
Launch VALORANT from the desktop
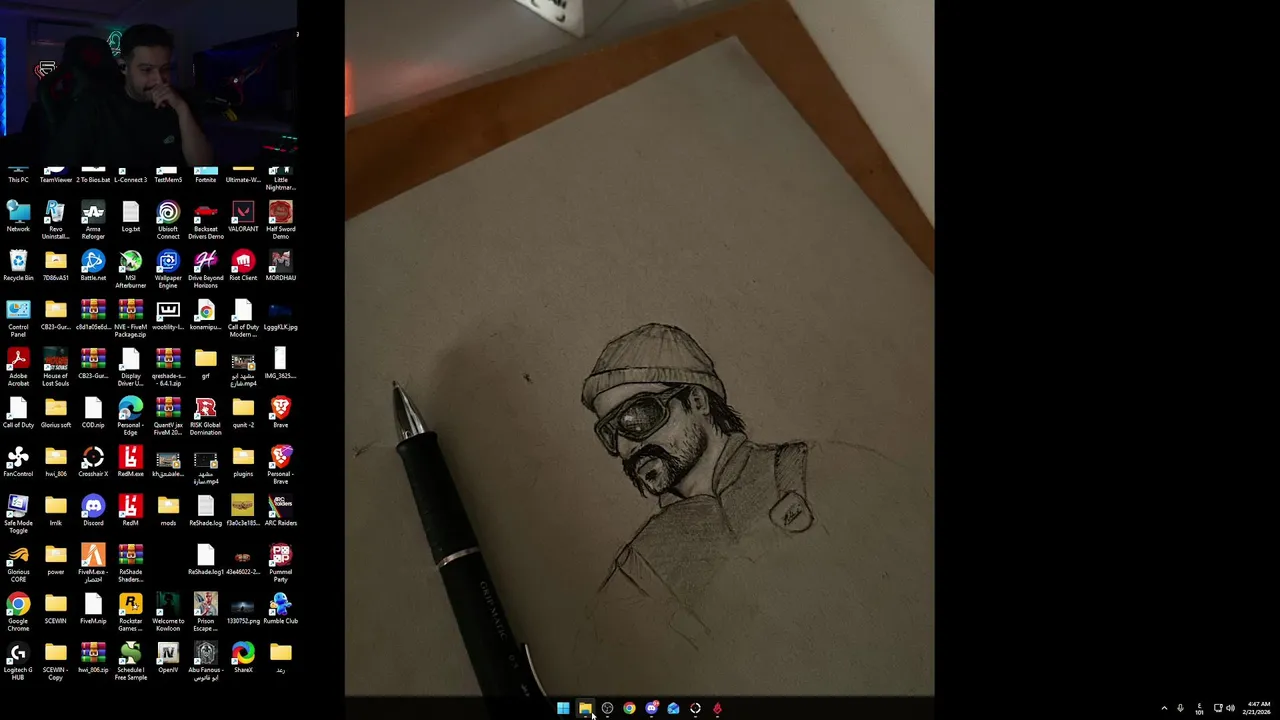pyautogui.click(x=243, y=217)
